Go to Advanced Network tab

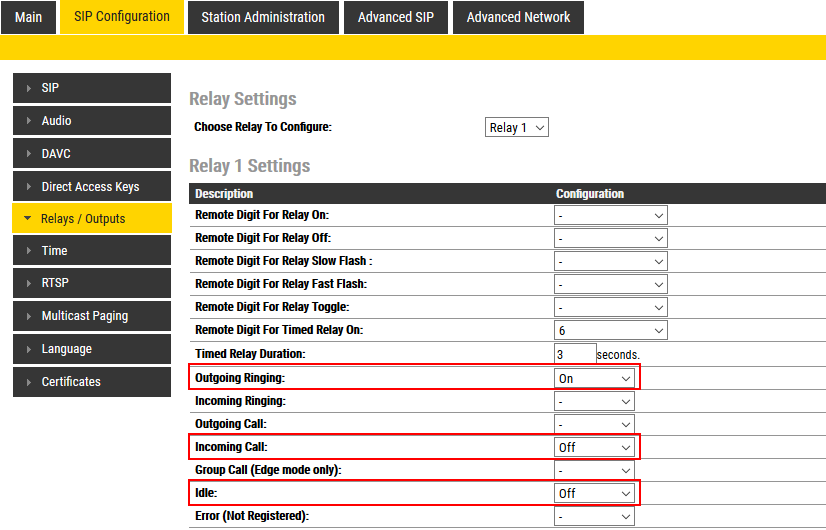(518, 17)
